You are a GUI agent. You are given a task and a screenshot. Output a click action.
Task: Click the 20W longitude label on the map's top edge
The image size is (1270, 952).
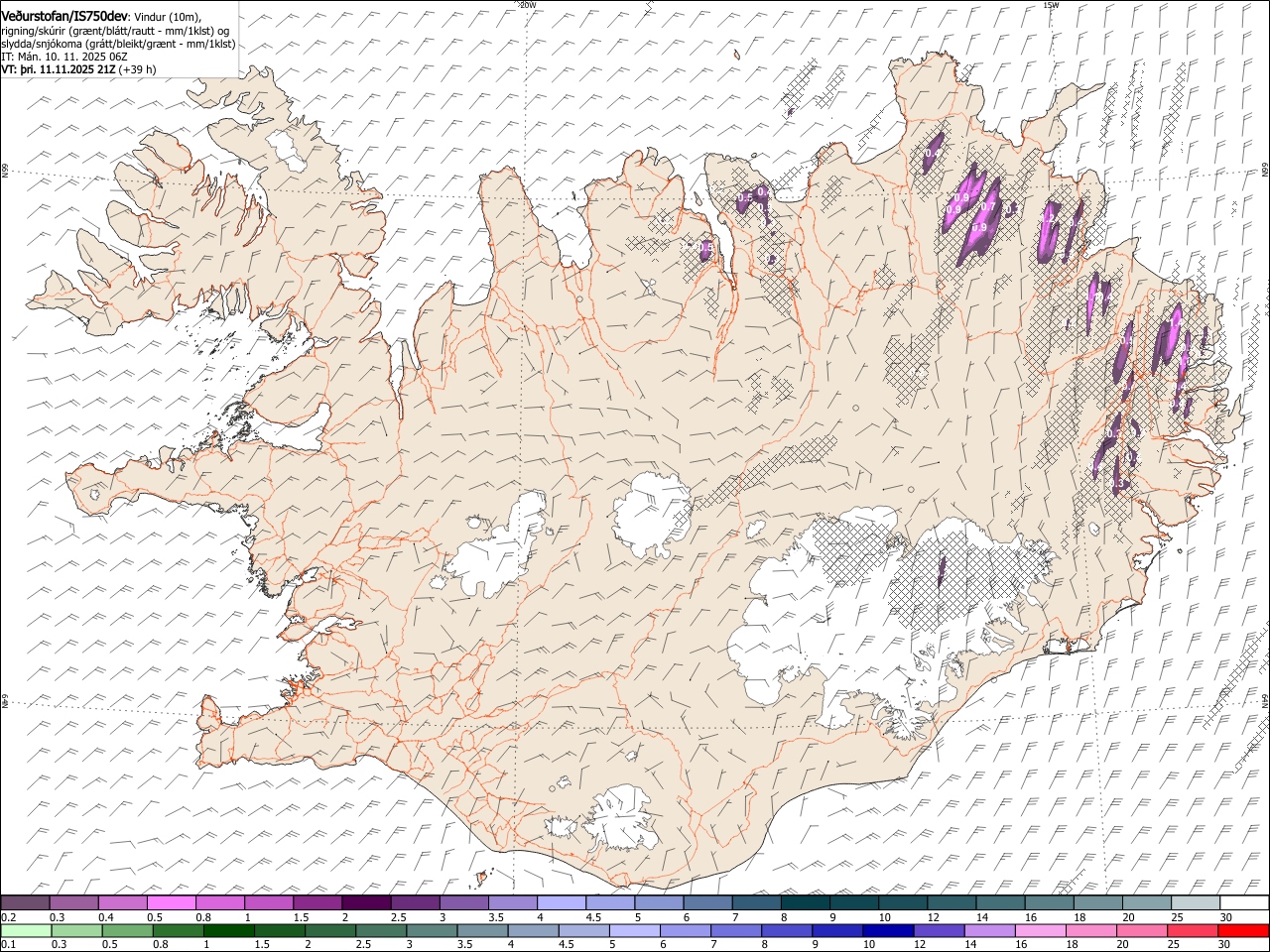click(x=528, y=5)
